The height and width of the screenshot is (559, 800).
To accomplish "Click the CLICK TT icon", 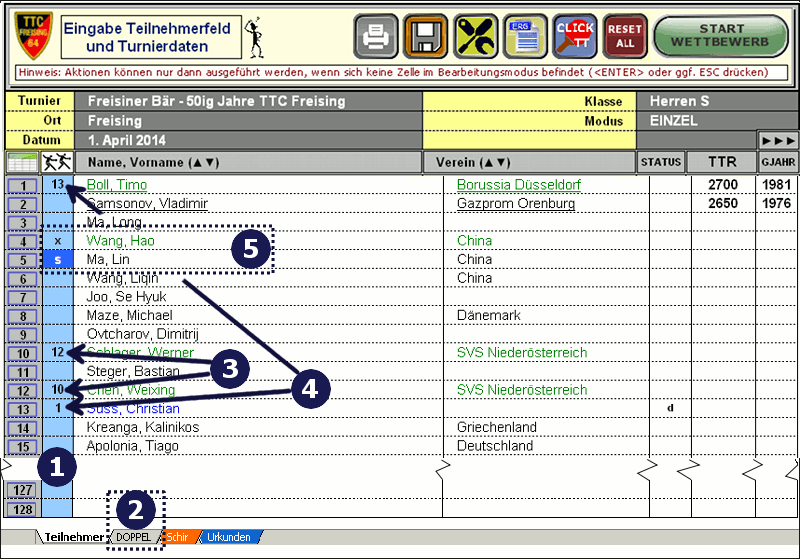I will click(575, 38).
